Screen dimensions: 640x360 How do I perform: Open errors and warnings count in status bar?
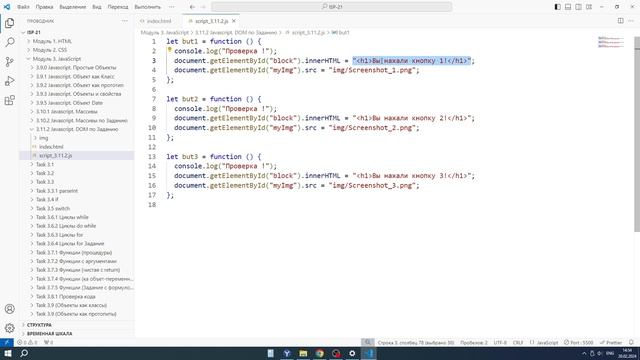click(27, 342)
